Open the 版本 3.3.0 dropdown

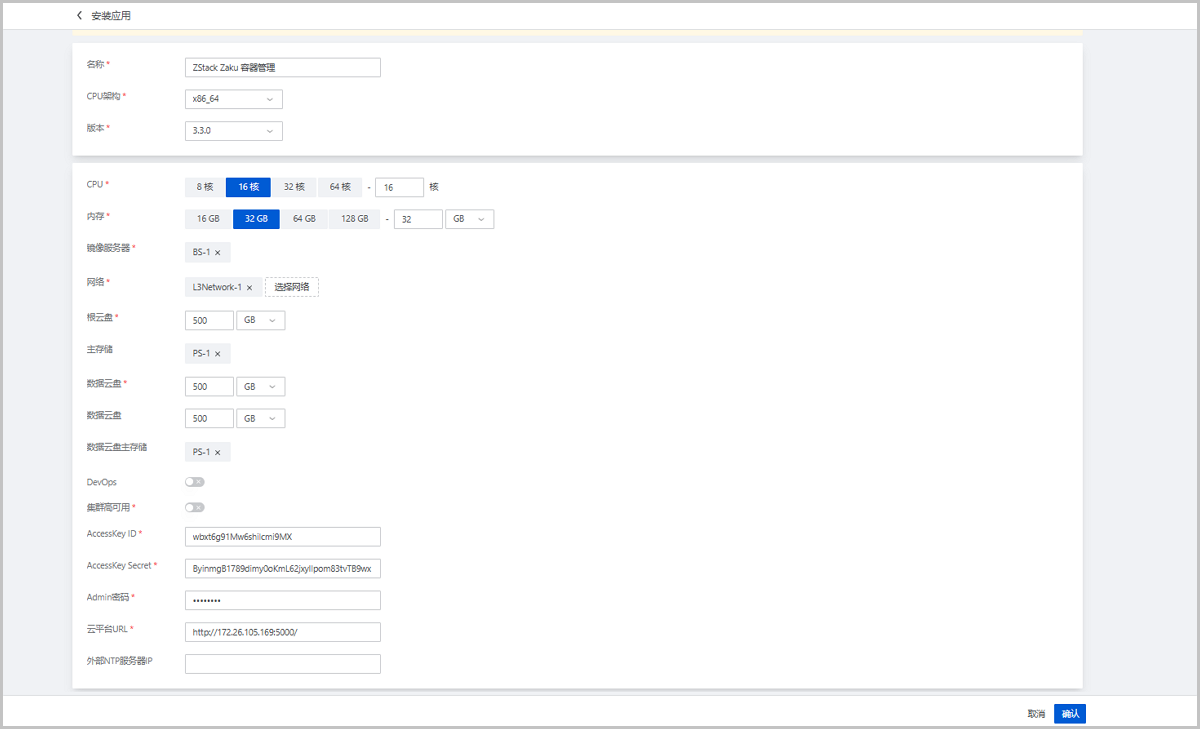(234, 131)
